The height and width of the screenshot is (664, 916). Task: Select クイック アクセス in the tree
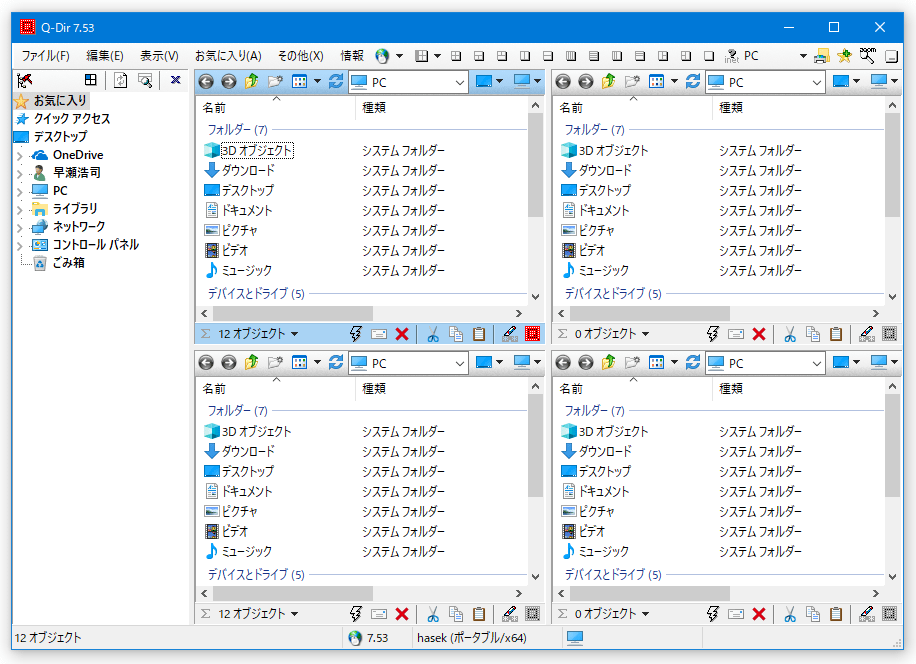click(x=72, y=119)
